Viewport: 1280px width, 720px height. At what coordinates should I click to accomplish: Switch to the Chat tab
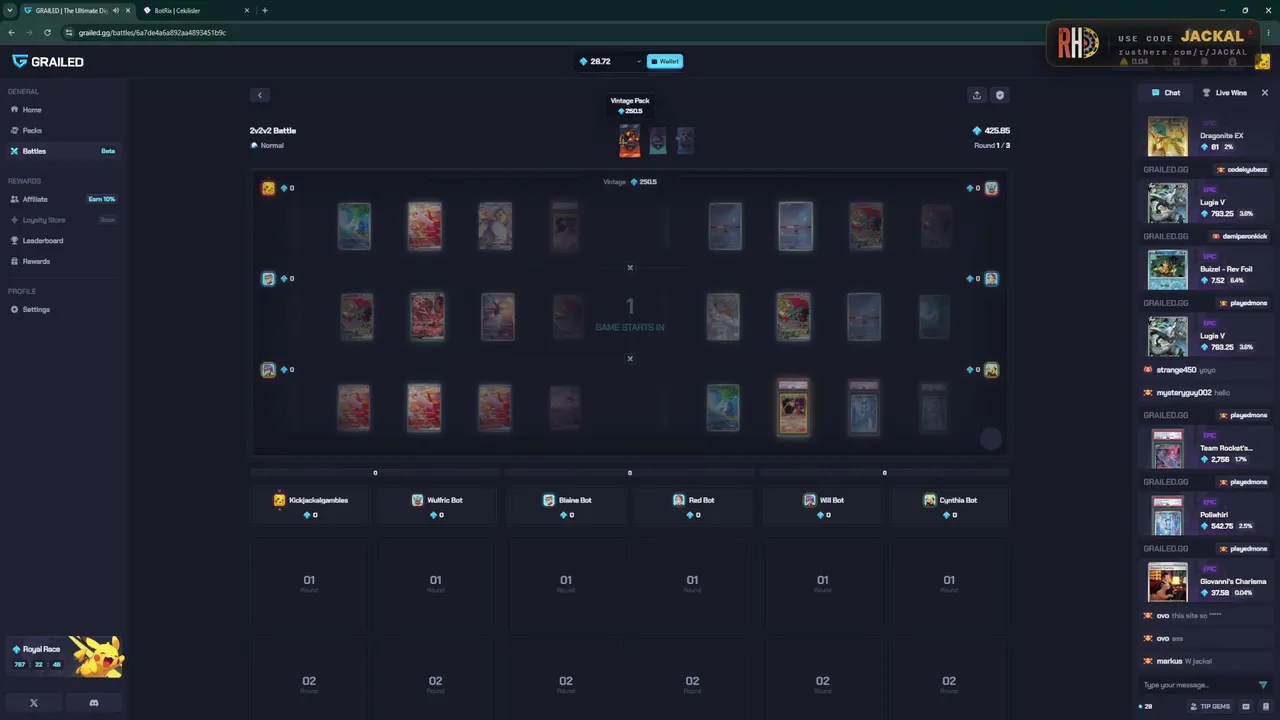coord(1166,93)
